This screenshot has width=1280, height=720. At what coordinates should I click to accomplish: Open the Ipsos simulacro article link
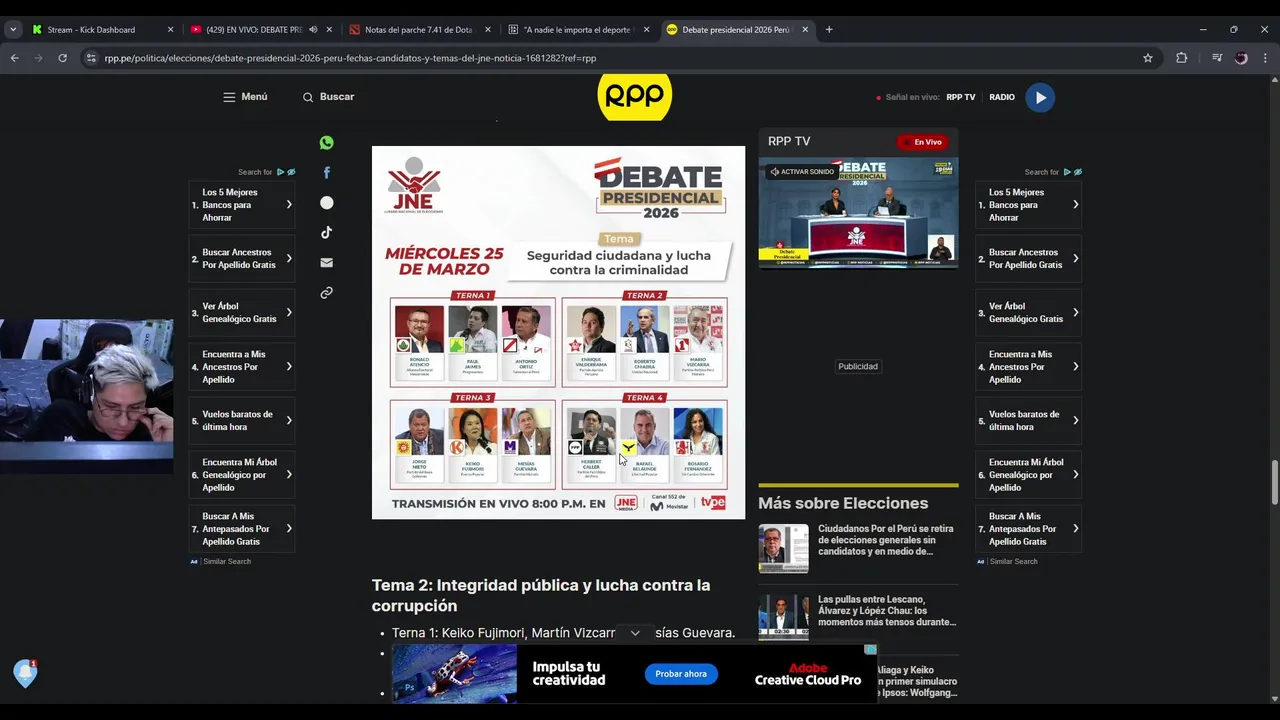(x=917, y=681)
